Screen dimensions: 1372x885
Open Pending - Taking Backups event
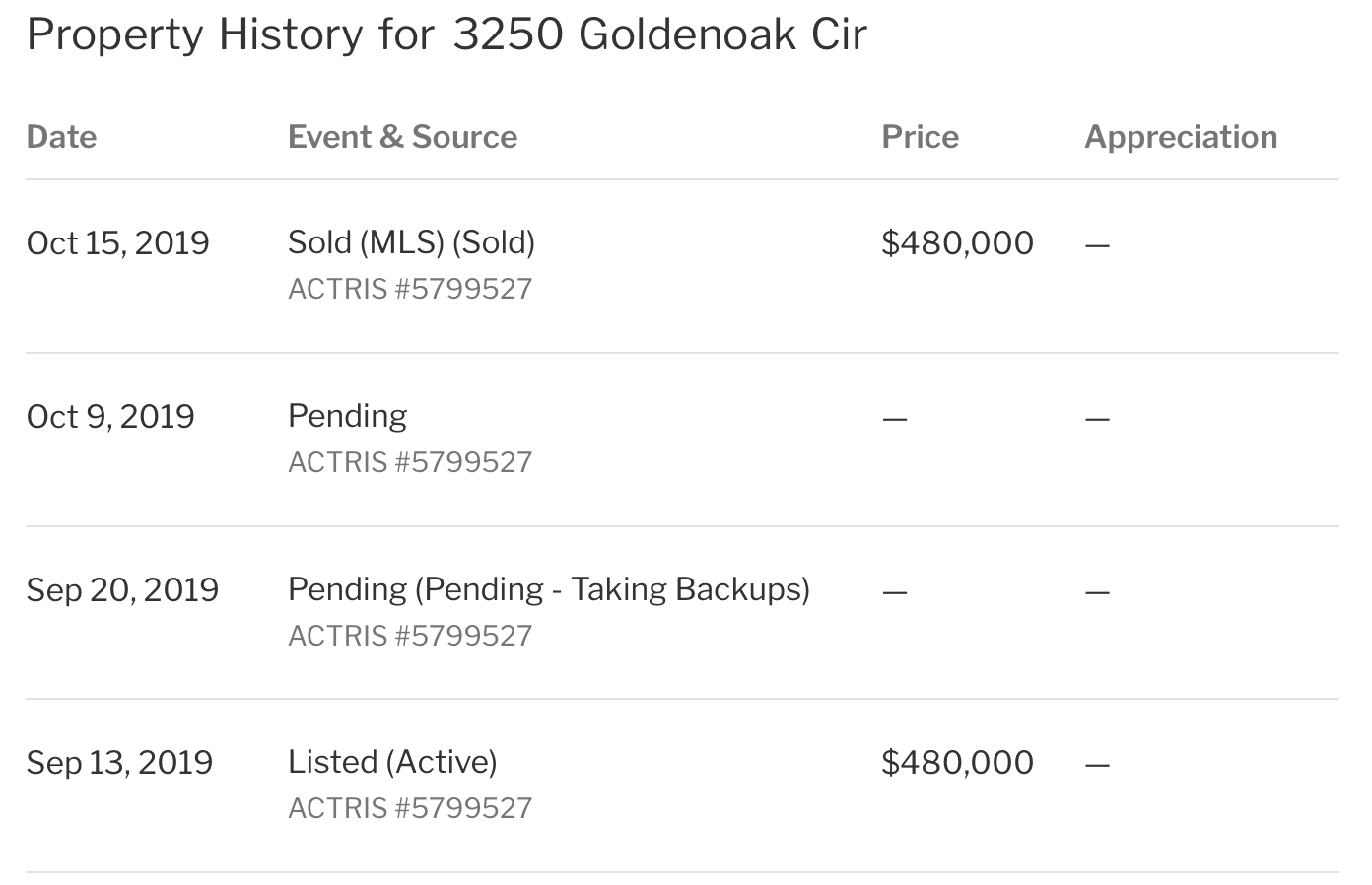click(x=549, y=589)
